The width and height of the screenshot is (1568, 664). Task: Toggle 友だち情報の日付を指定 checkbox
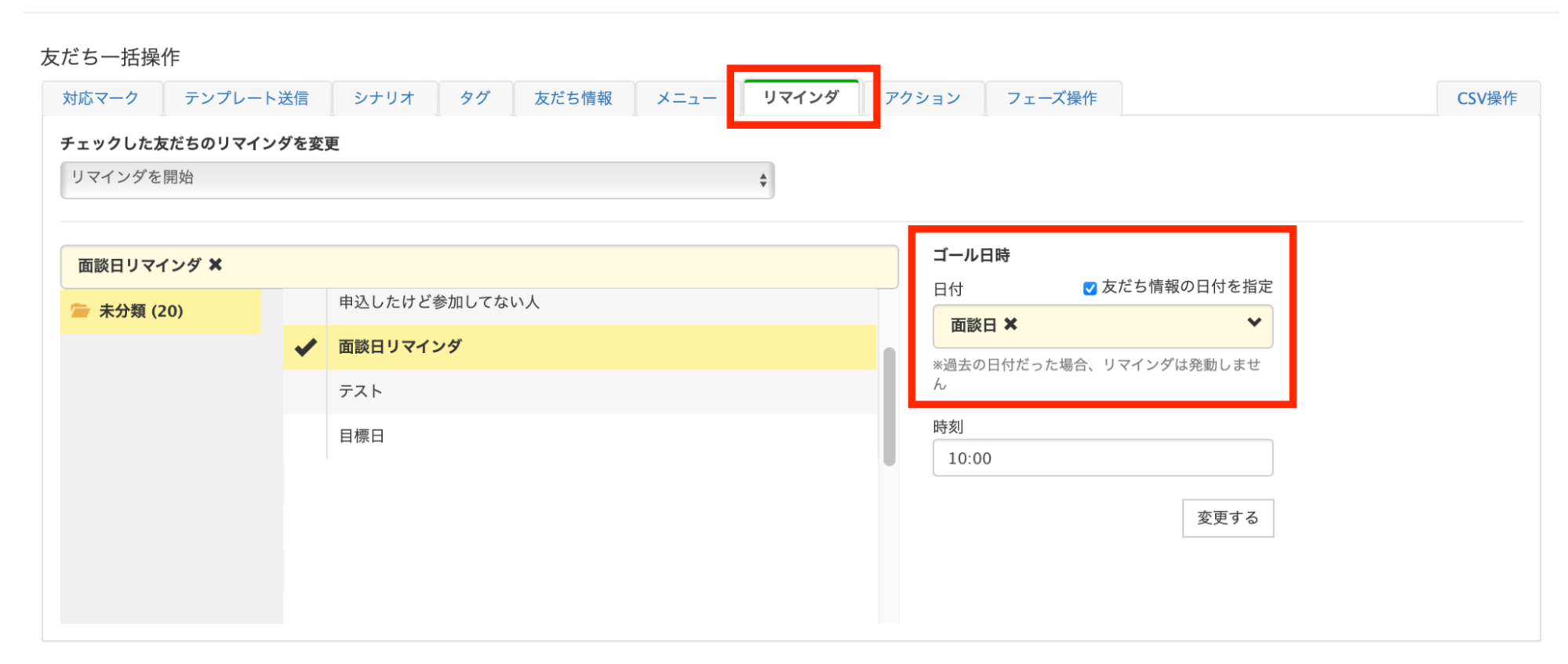pos(1090,288)
